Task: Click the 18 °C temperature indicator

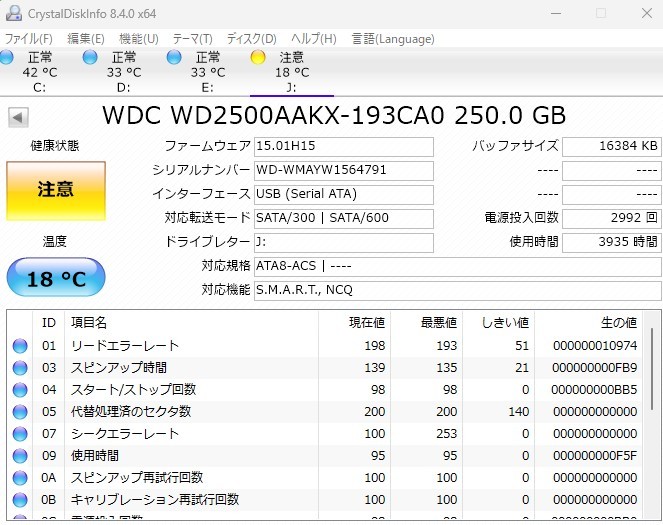Action: point(55,278)
